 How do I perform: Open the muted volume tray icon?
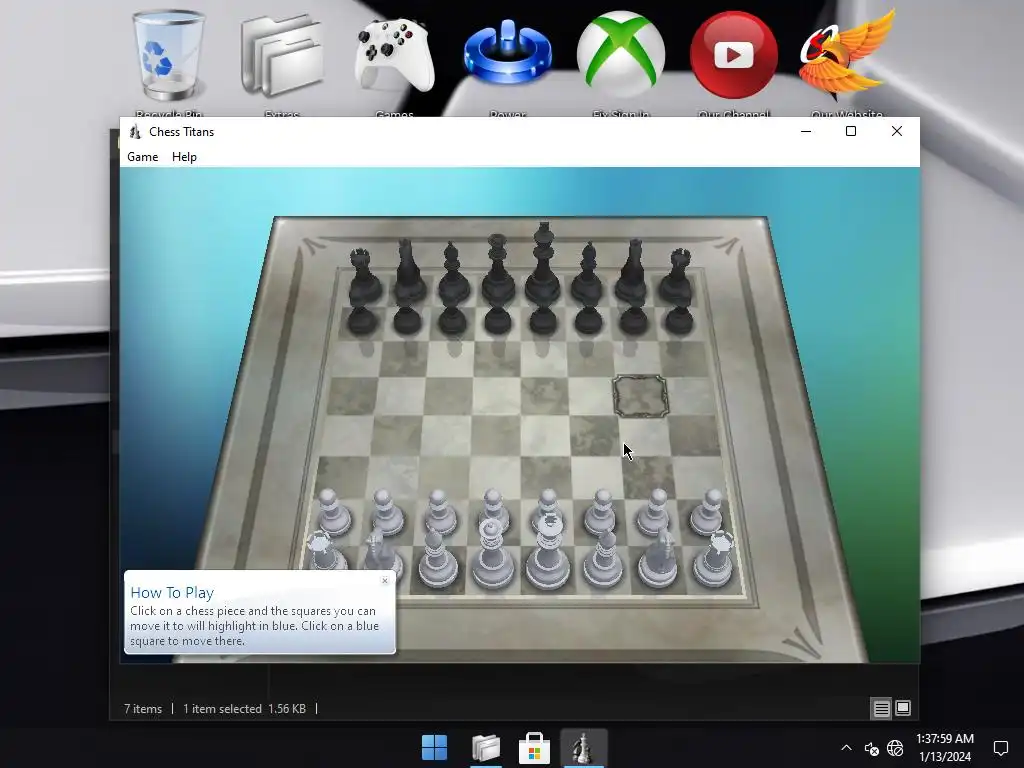pyautogui.click(x=871, y=748)
